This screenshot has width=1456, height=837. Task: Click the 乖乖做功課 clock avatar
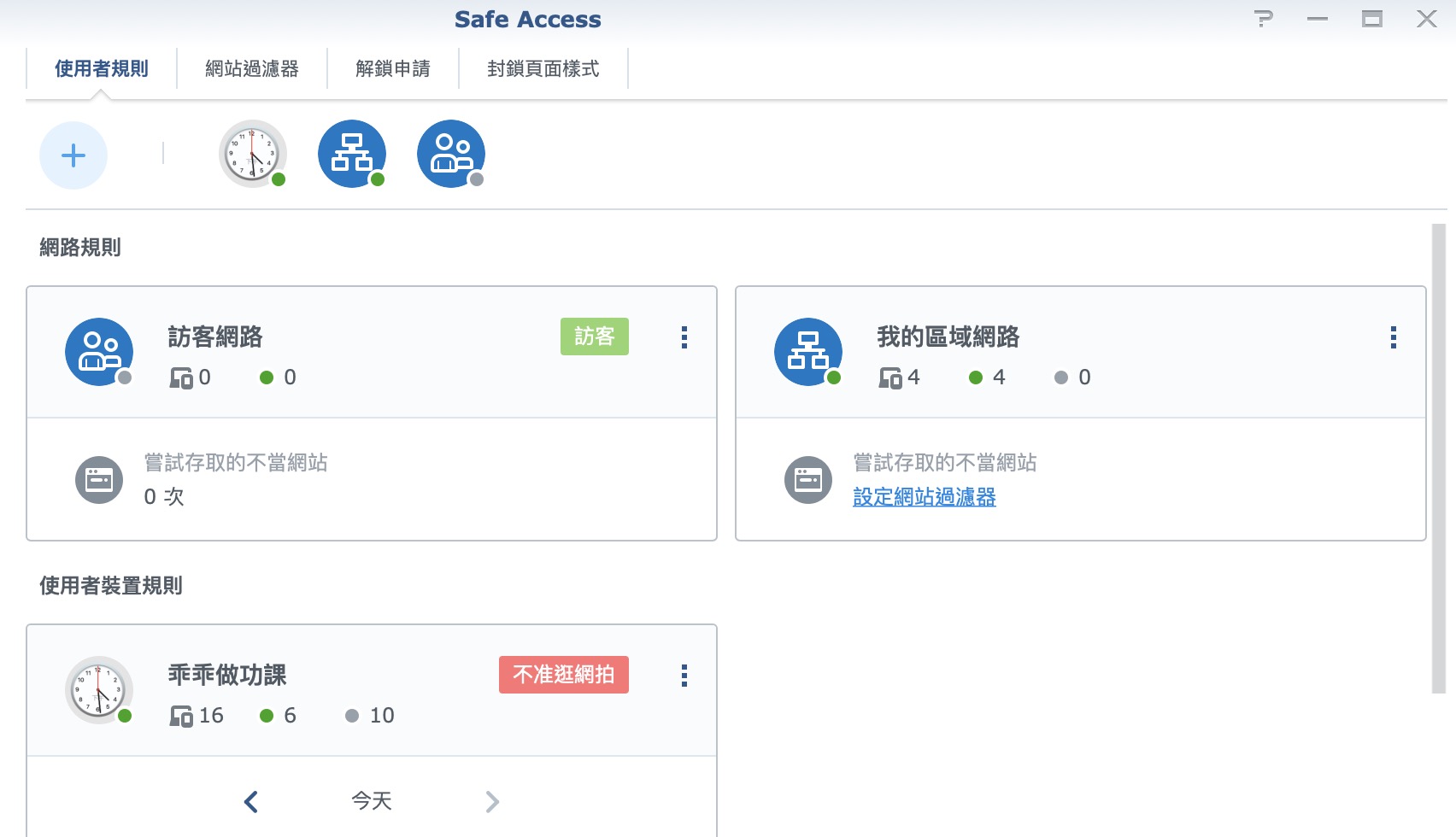99,690
